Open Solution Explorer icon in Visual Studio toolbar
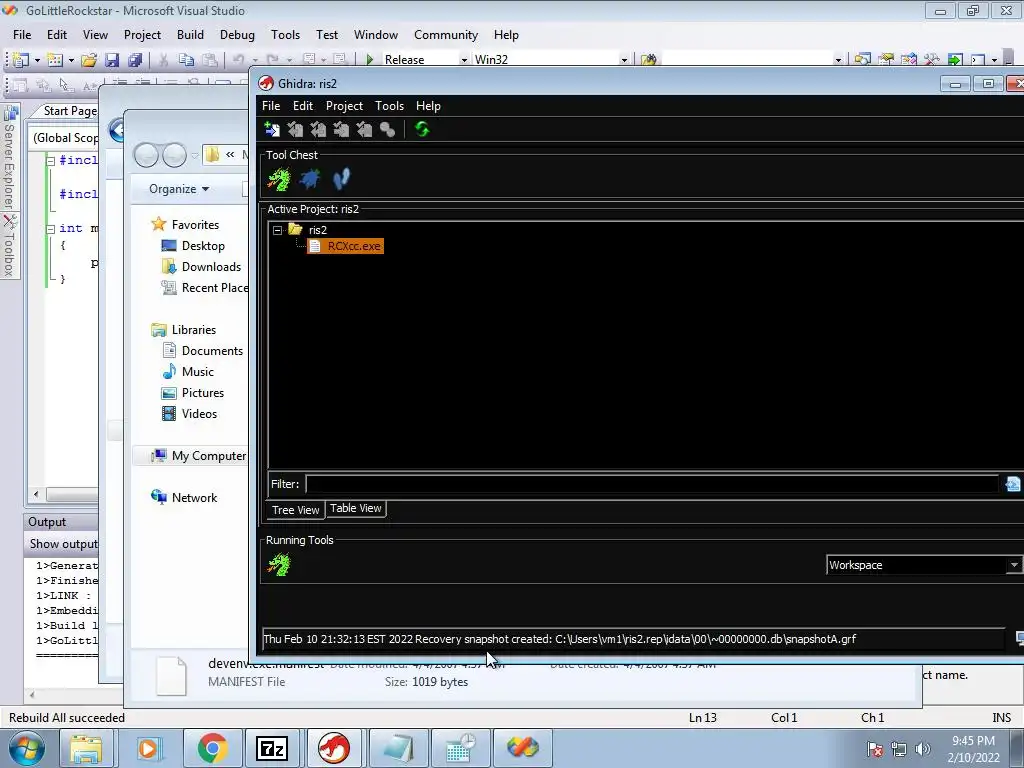 click(x=862, y=59)
